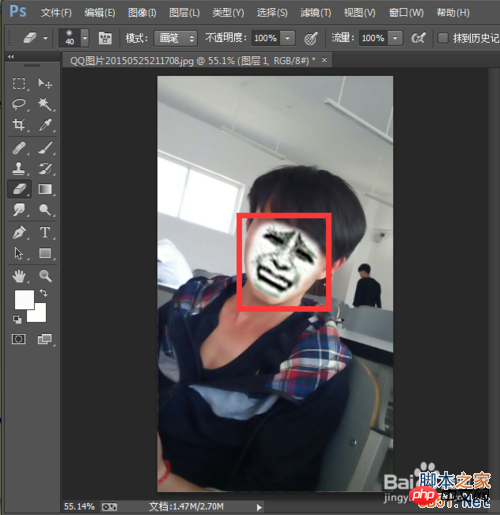Viewport: 500px width, 515px height.
Task: Select the Pen tool
Action: pos(19,233)
